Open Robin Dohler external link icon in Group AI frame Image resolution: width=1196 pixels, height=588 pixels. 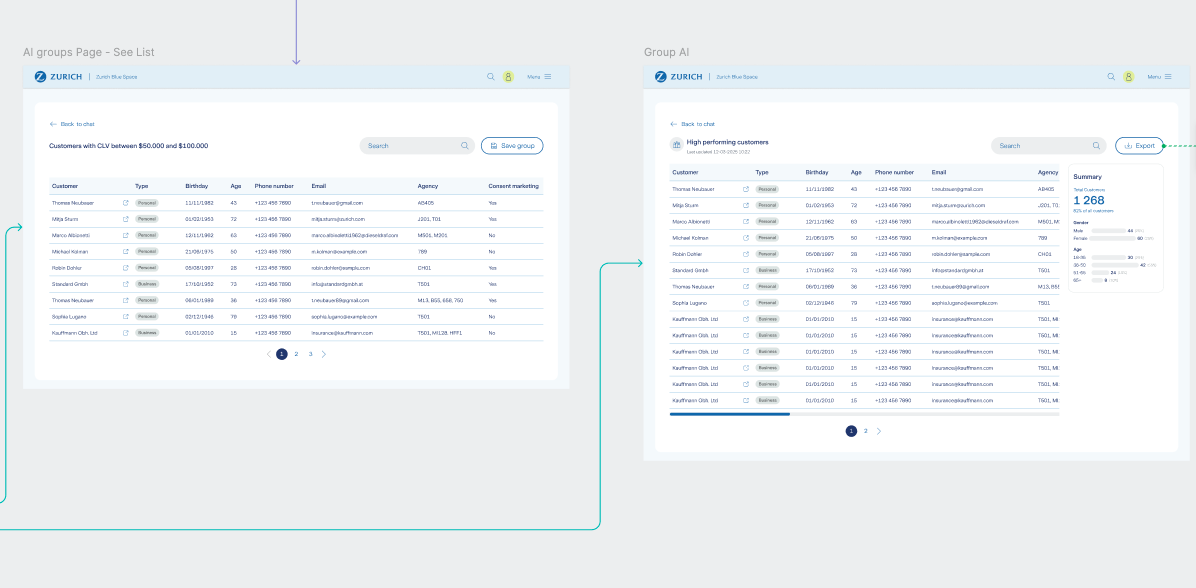point(746,254)
